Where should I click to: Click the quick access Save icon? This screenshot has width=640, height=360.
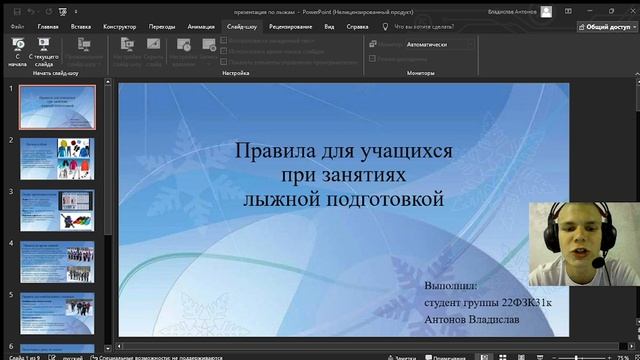coord(17,12)
